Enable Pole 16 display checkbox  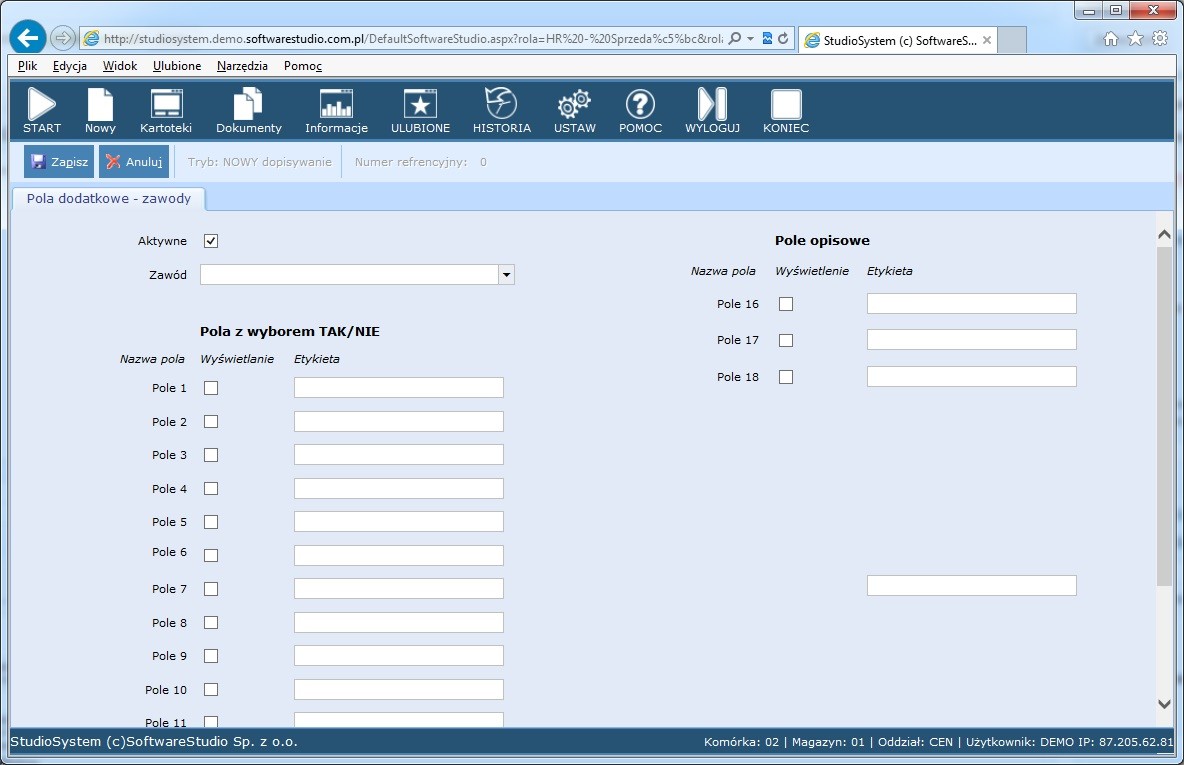(x=786, y=304)
